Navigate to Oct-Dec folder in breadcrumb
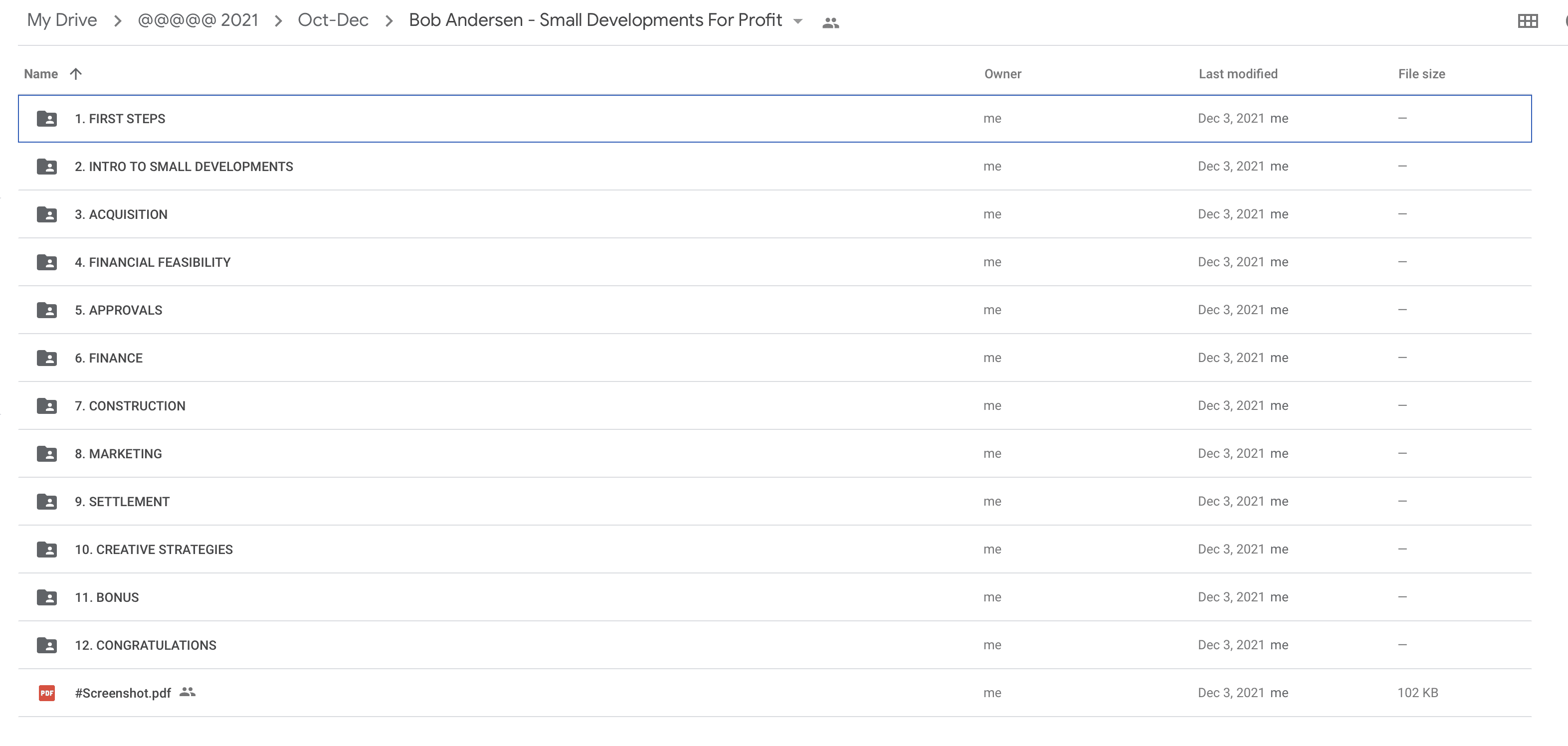Image resolution: width=1568 pixels, height=746 pixels. (x=332, y=19)
